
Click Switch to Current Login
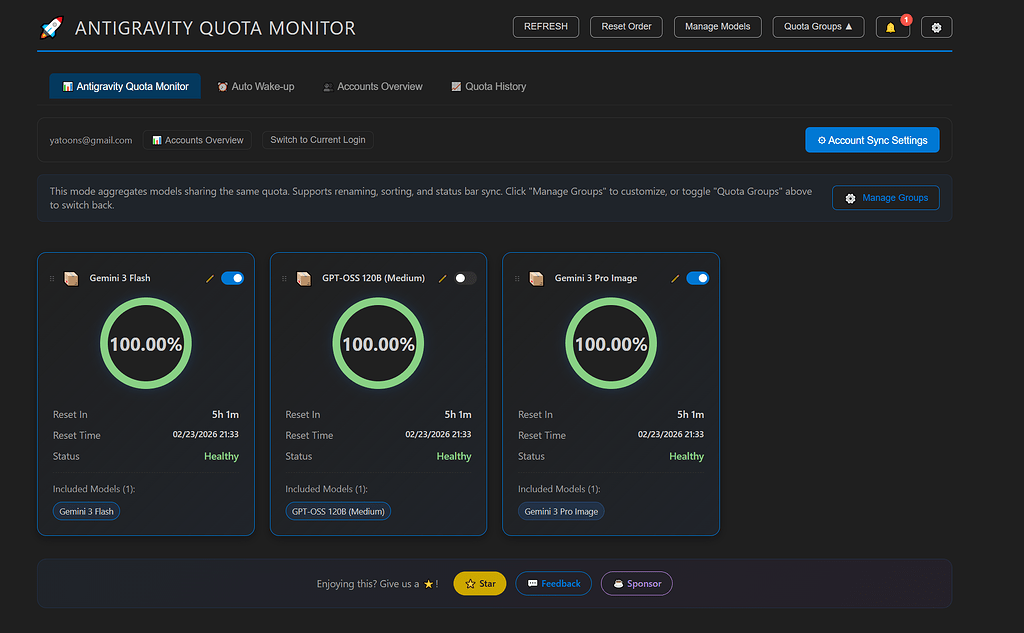tap(318, 140)
